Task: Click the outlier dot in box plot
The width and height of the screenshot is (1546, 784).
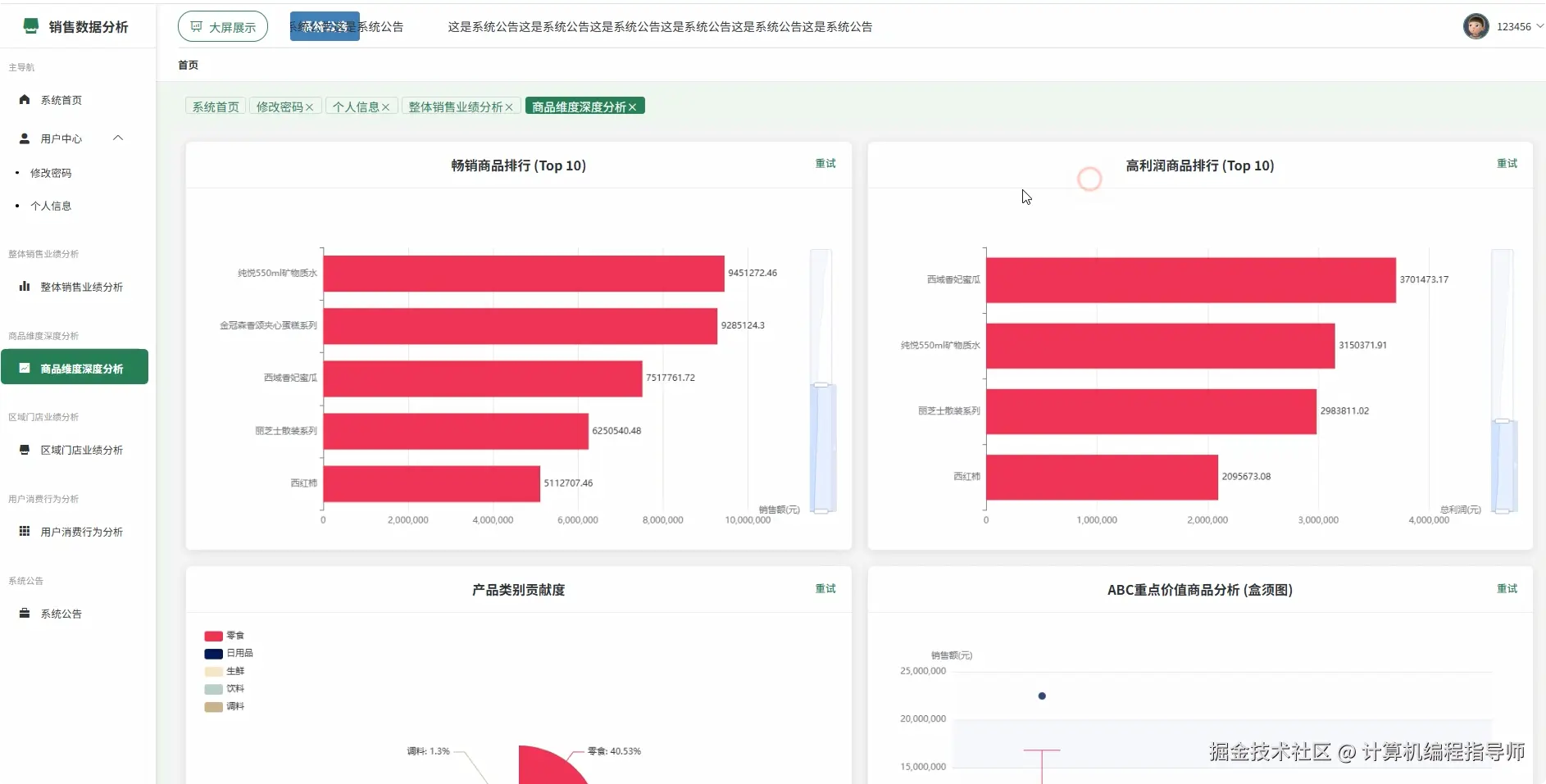Action: 1042,696
